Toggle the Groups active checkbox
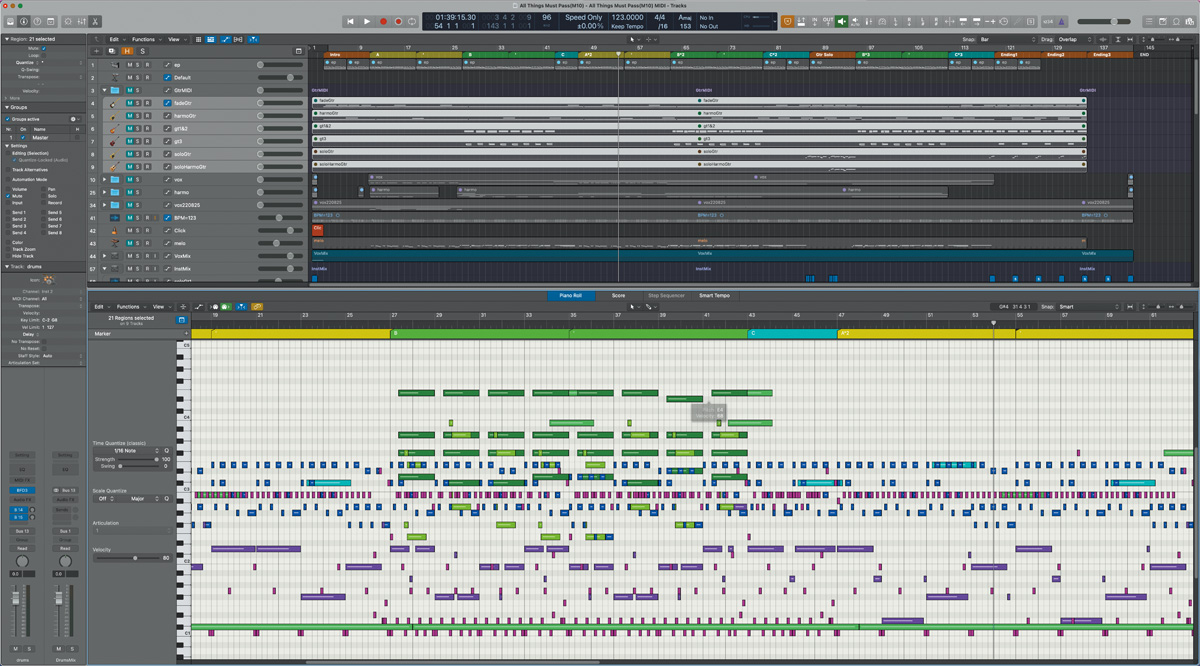 (x=8, y=119)
